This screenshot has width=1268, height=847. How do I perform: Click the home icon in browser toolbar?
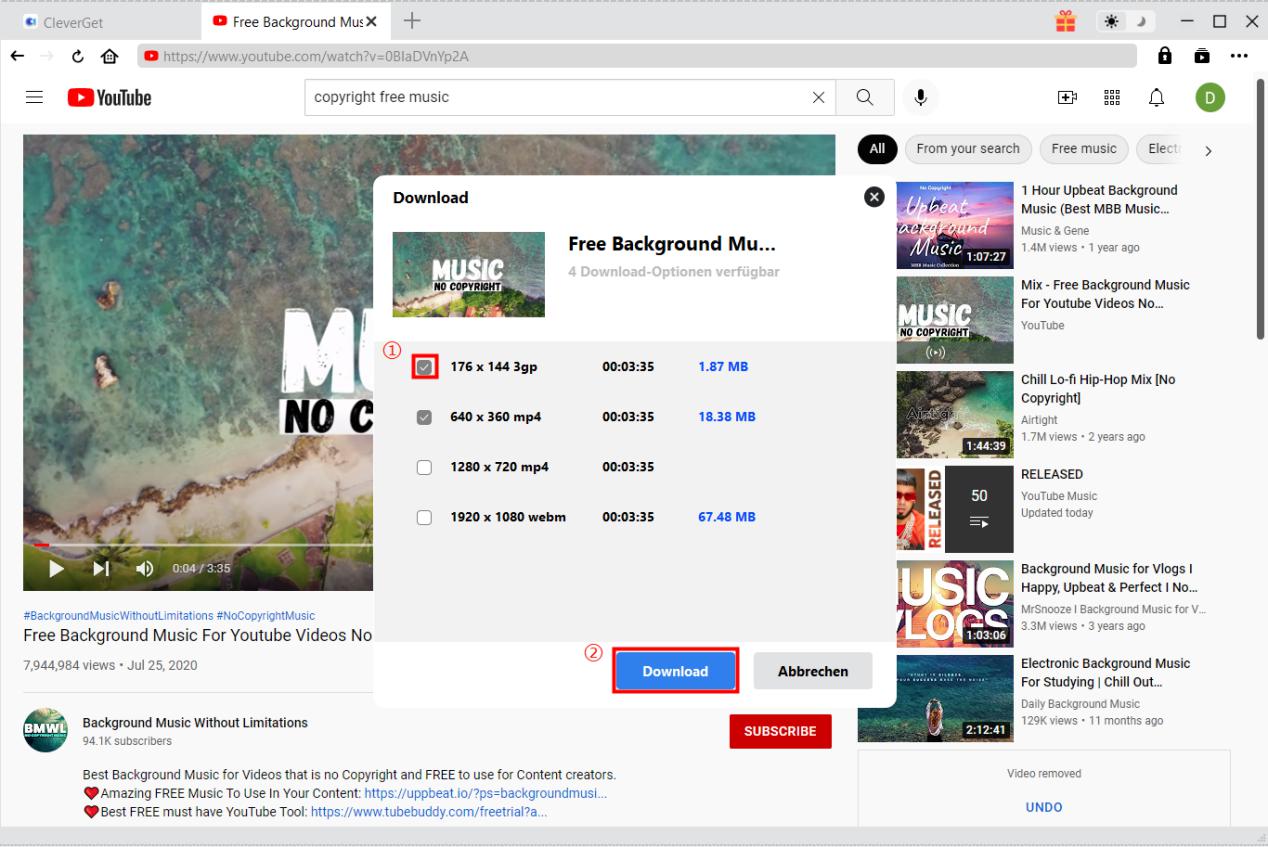click(110, 57)
